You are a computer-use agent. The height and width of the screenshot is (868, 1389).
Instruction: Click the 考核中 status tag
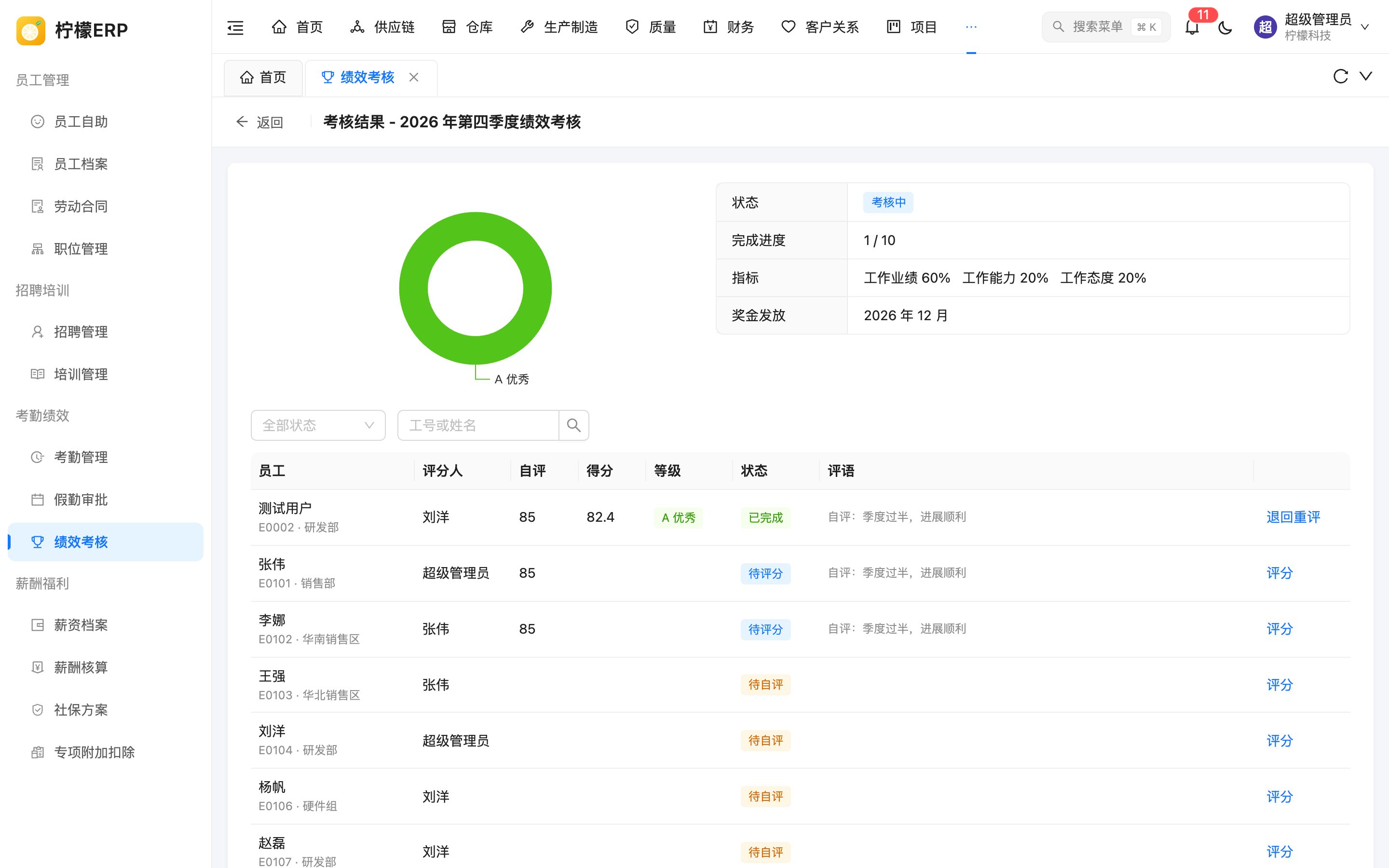tap(888, 203)
